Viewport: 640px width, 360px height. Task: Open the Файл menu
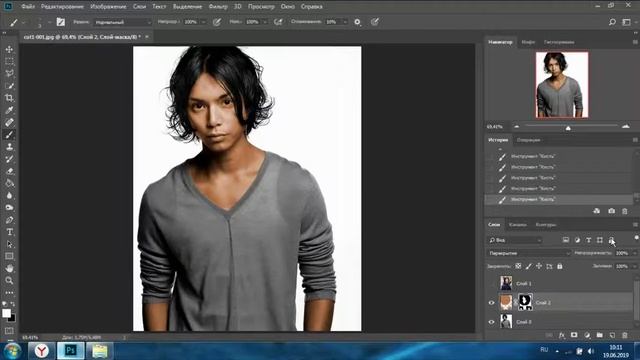[x=28, y=7]
